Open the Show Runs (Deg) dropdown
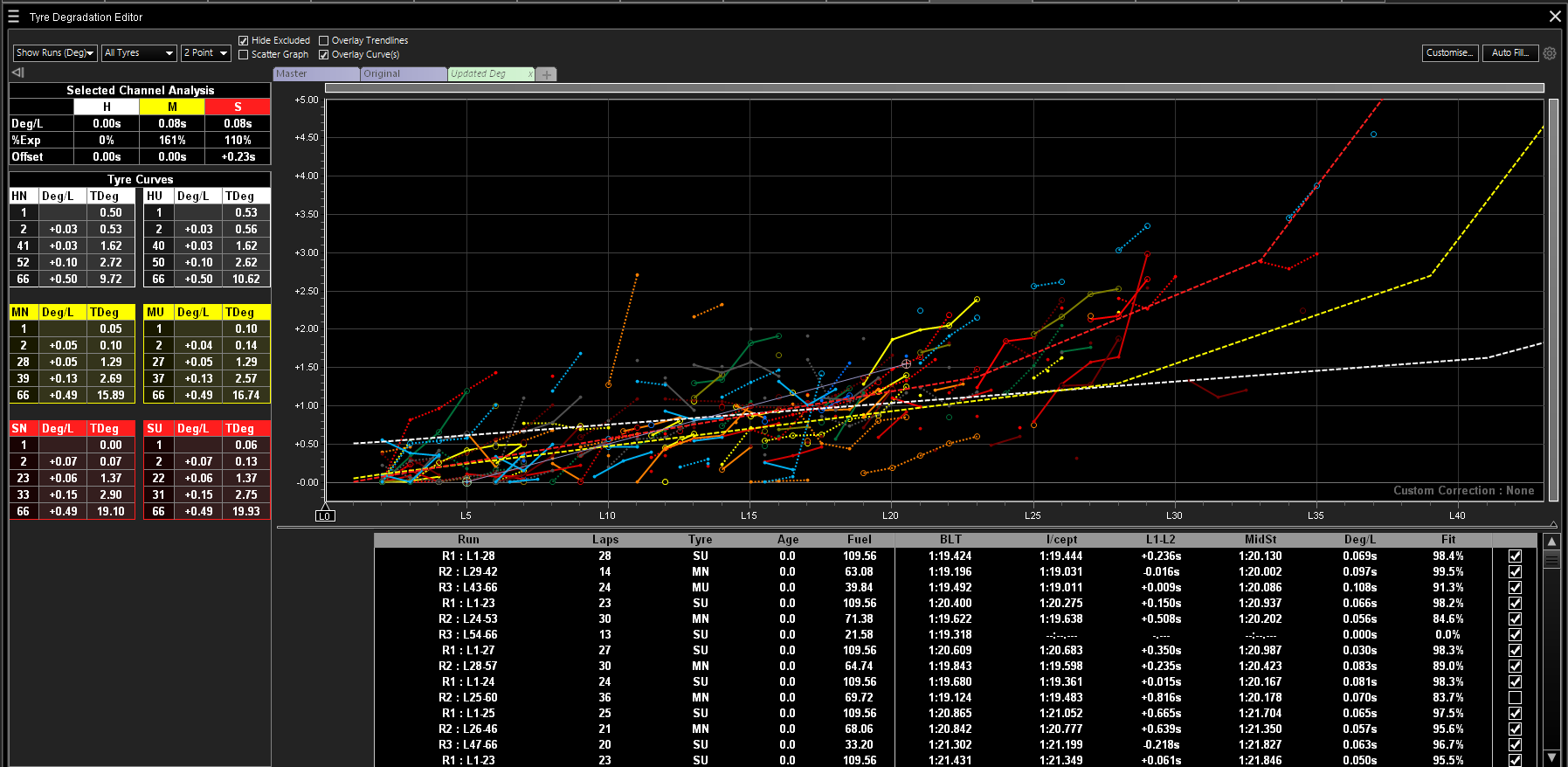This screenshot has height=767, width=1568. tap(55, 53)
